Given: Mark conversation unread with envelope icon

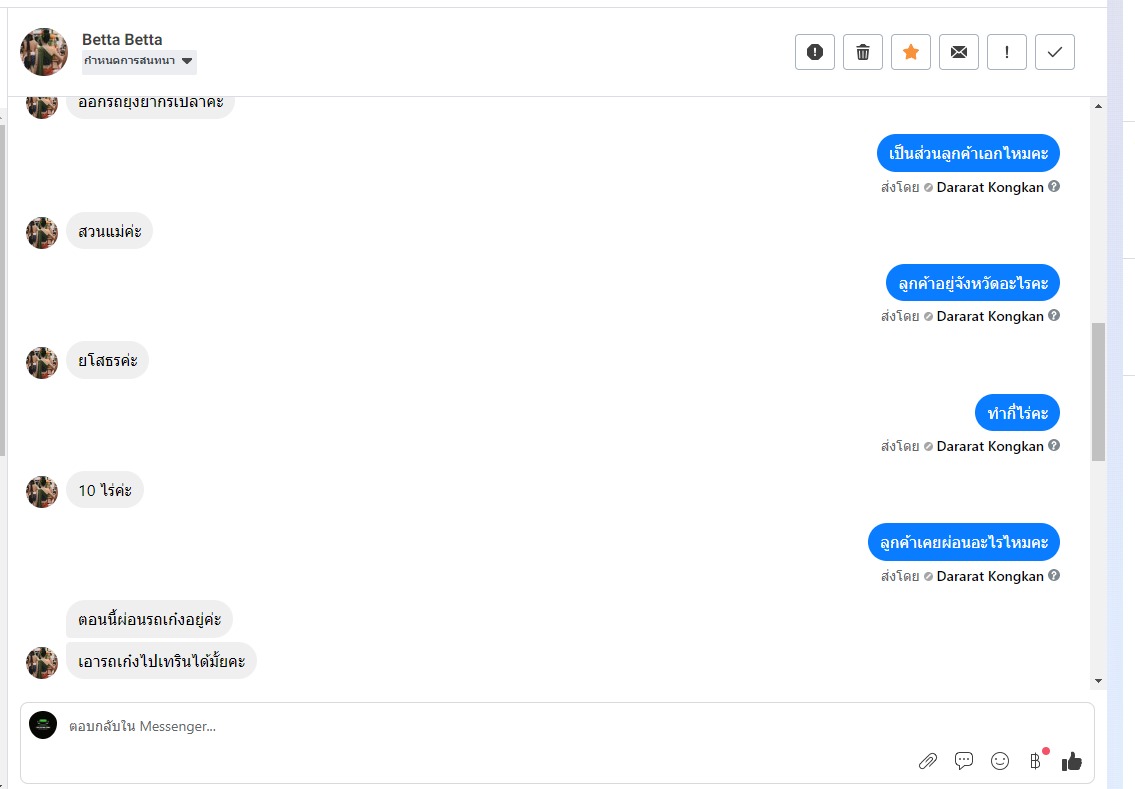Looking at the screenshot, I should click(x=958, y=52).
